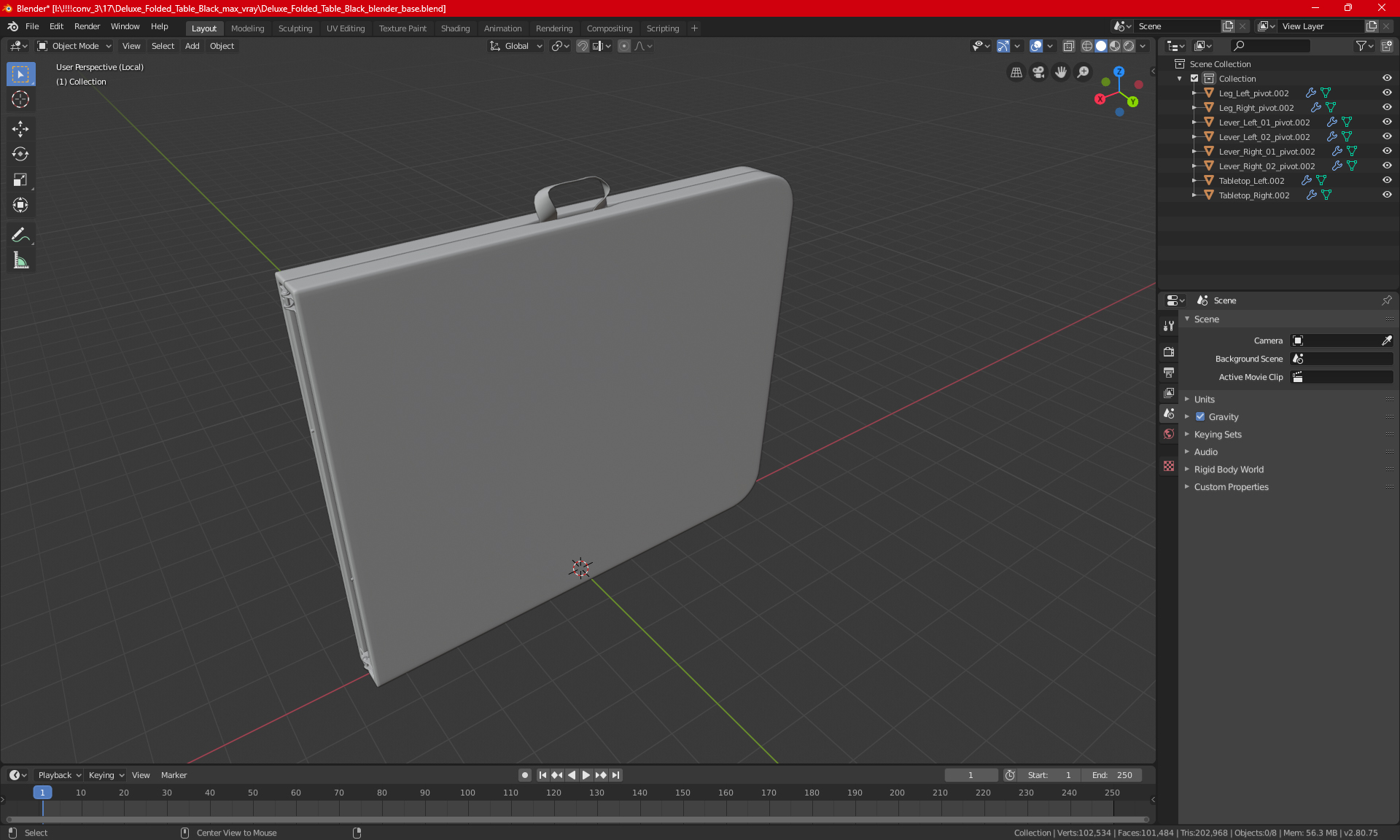Open the Output properties tab
This screenshot has width=1400, height=840.
point(1169,373)
